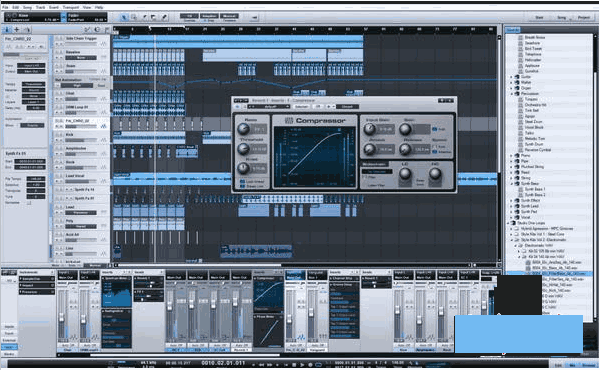
Task: Click the Add Tracks plus icon
Action: [16, 29]
